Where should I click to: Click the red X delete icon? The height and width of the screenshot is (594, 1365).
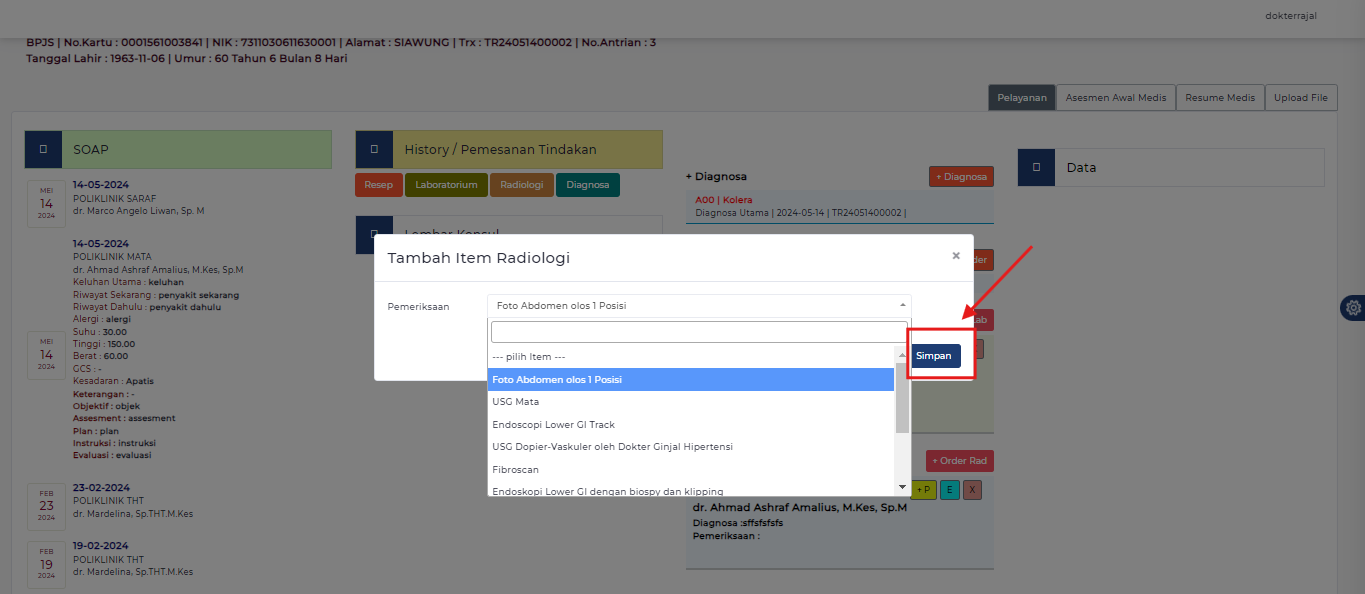tap(971, 489)
